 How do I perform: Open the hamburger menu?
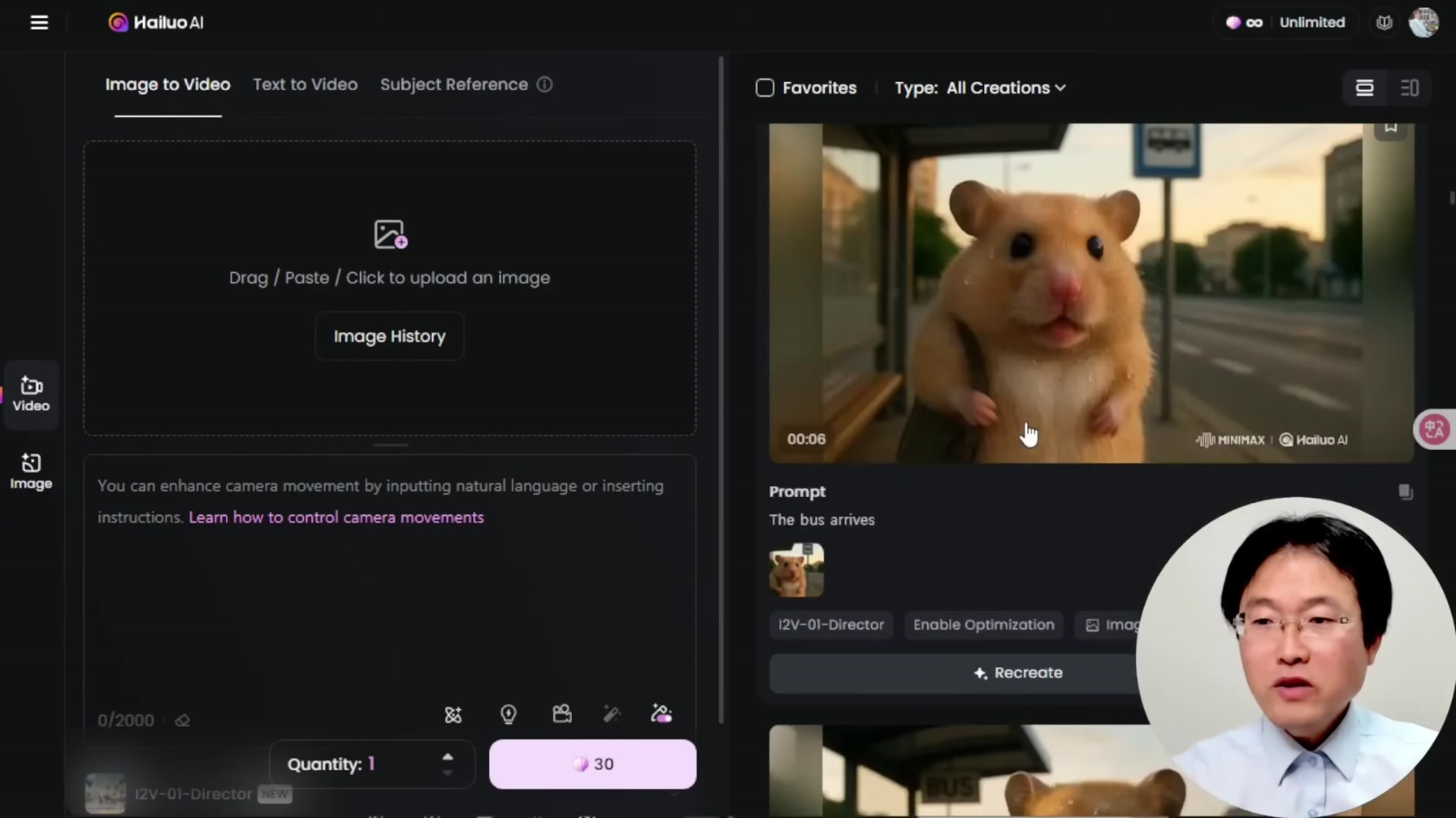39,23
